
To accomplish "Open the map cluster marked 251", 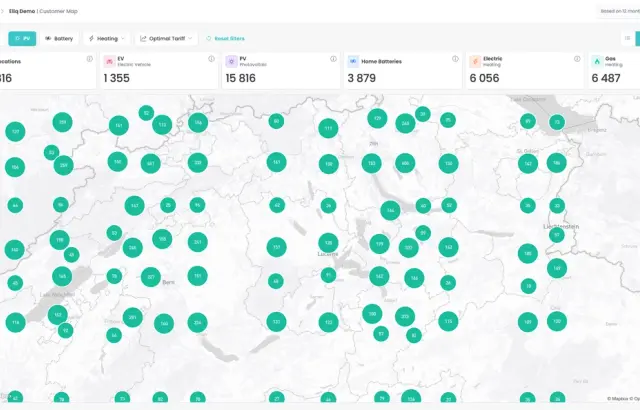I will pyautogui.click(x=198, y=242).
